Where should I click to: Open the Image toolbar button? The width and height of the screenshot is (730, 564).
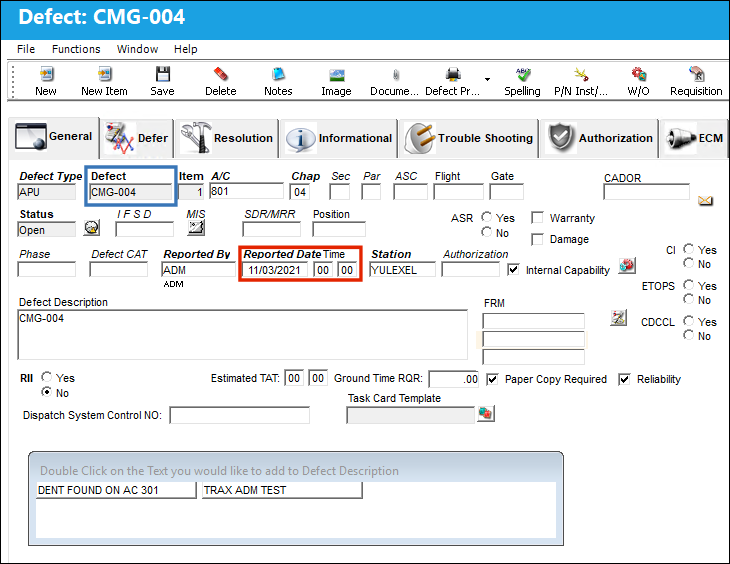(336, 81)
